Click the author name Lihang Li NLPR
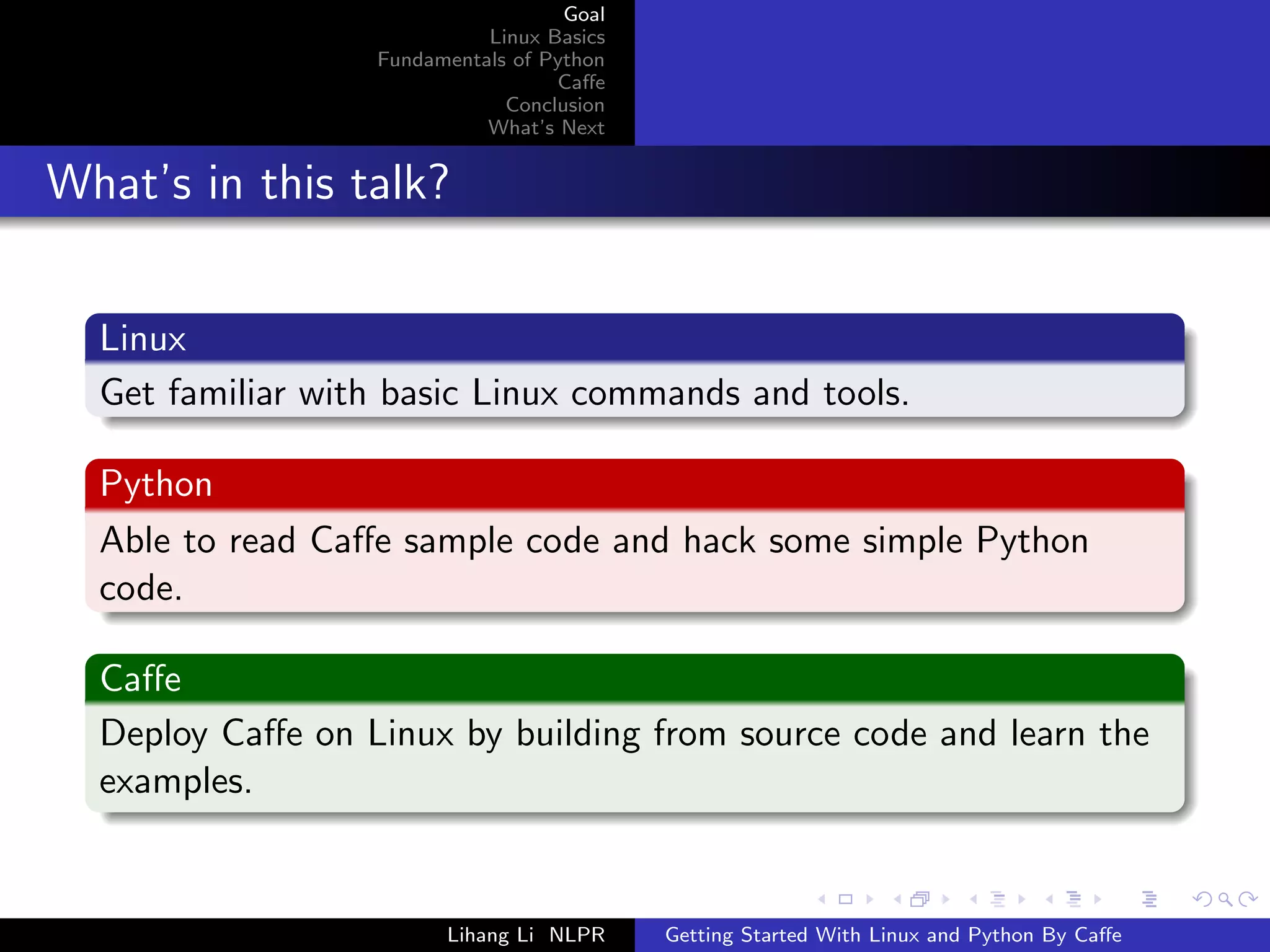 [526, 935]
